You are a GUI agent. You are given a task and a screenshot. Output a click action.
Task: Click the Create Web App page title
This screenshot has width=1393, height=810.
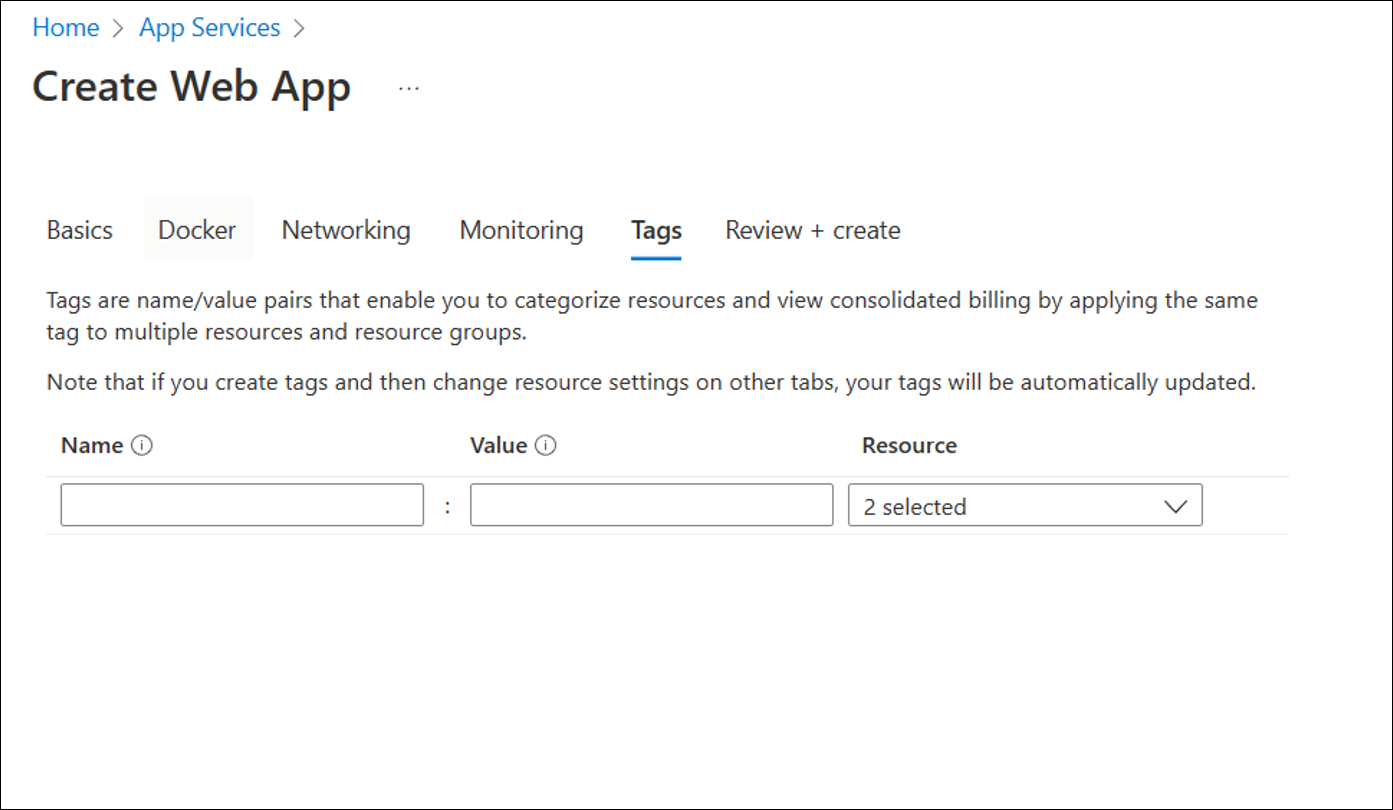[x=191, y=87]
